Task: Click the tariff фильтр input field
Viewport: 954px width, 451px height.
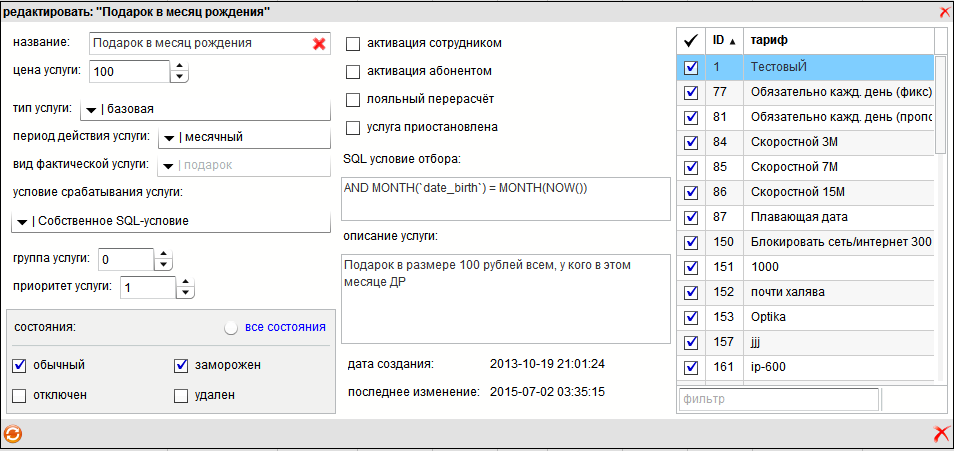Action: [777, 399]
